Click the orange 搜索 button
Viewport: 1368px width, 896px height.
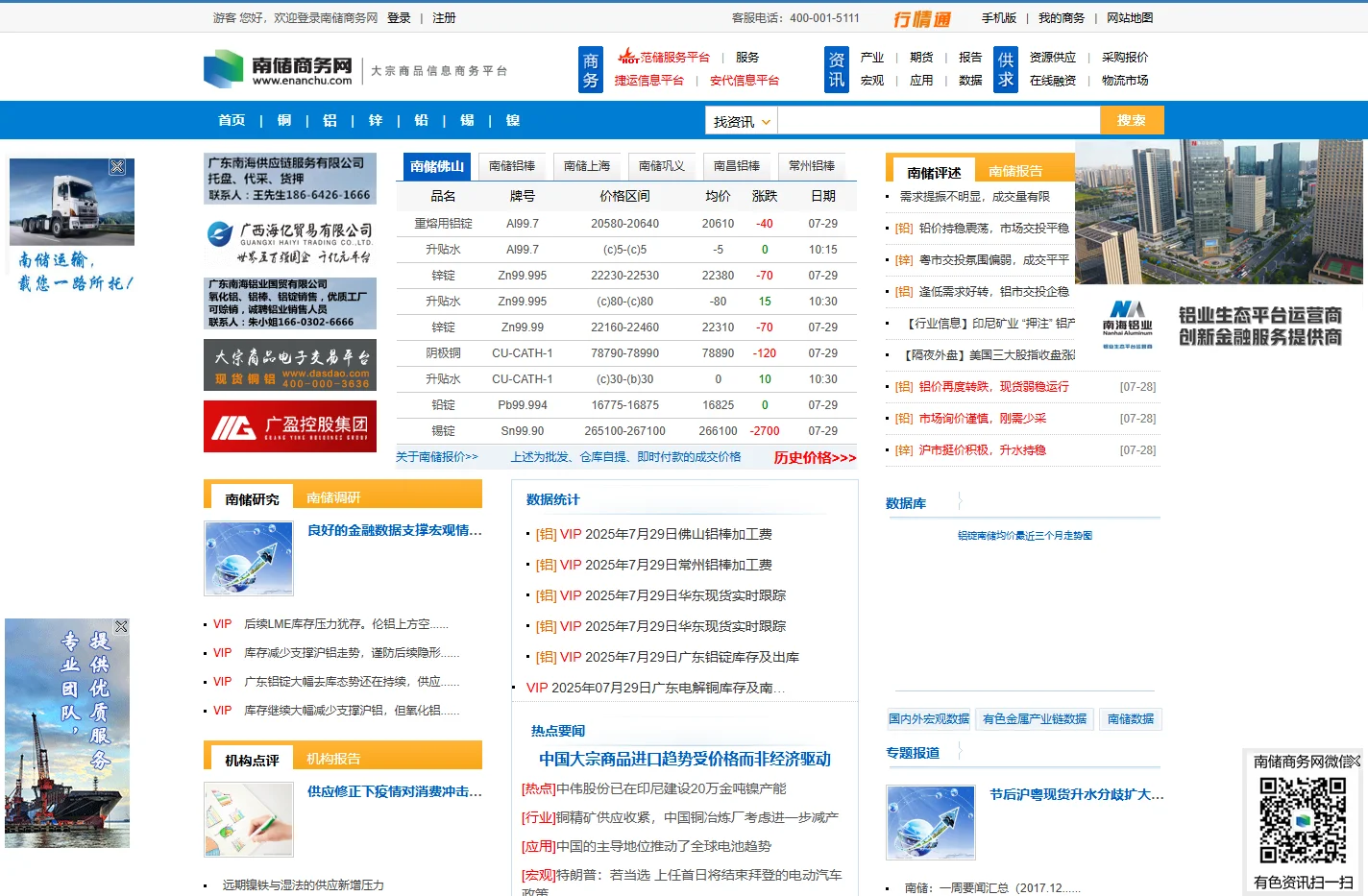(x=1132, y=120)
